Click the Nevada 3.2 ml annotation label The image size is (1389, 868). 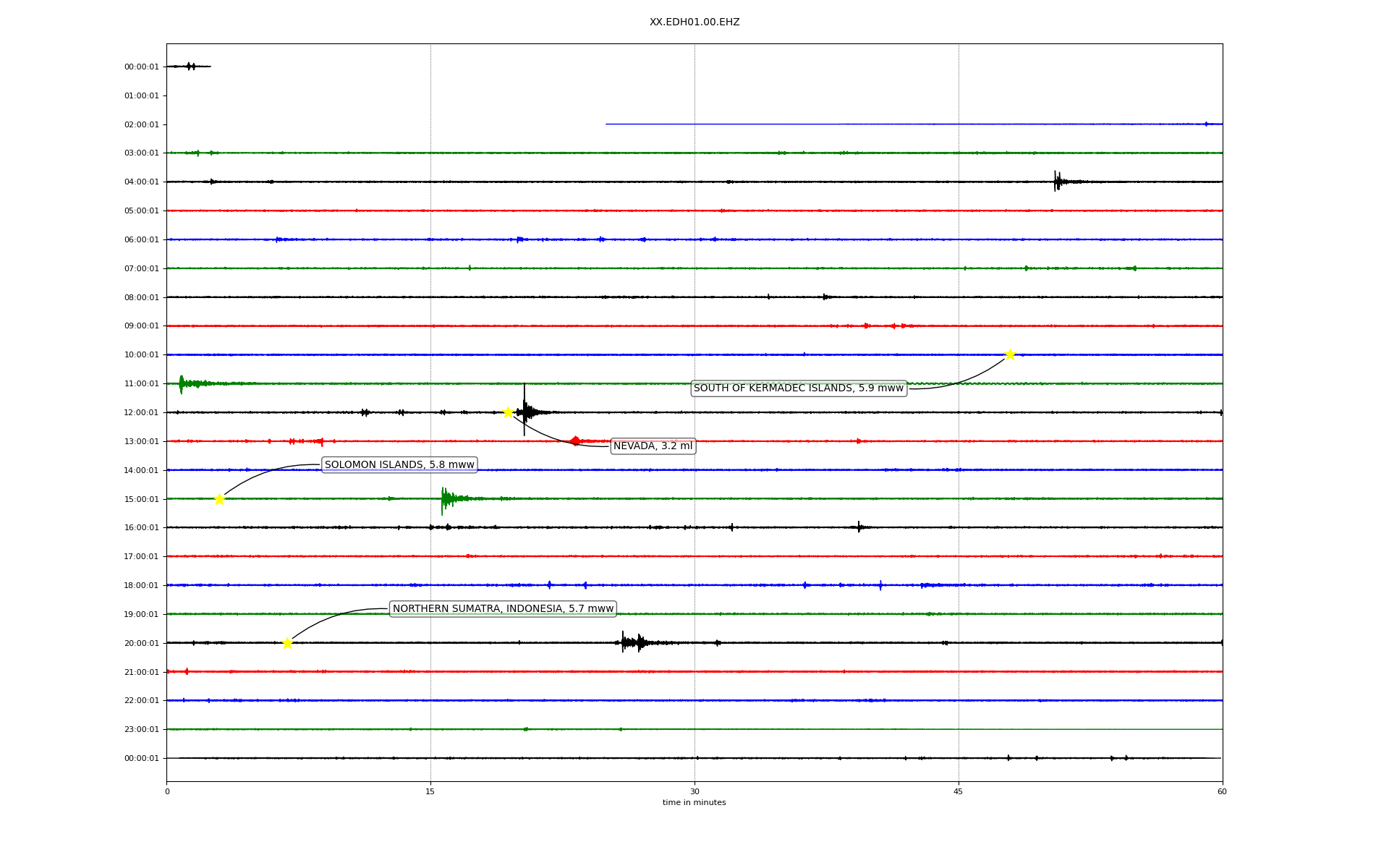(x=653, y=446)
